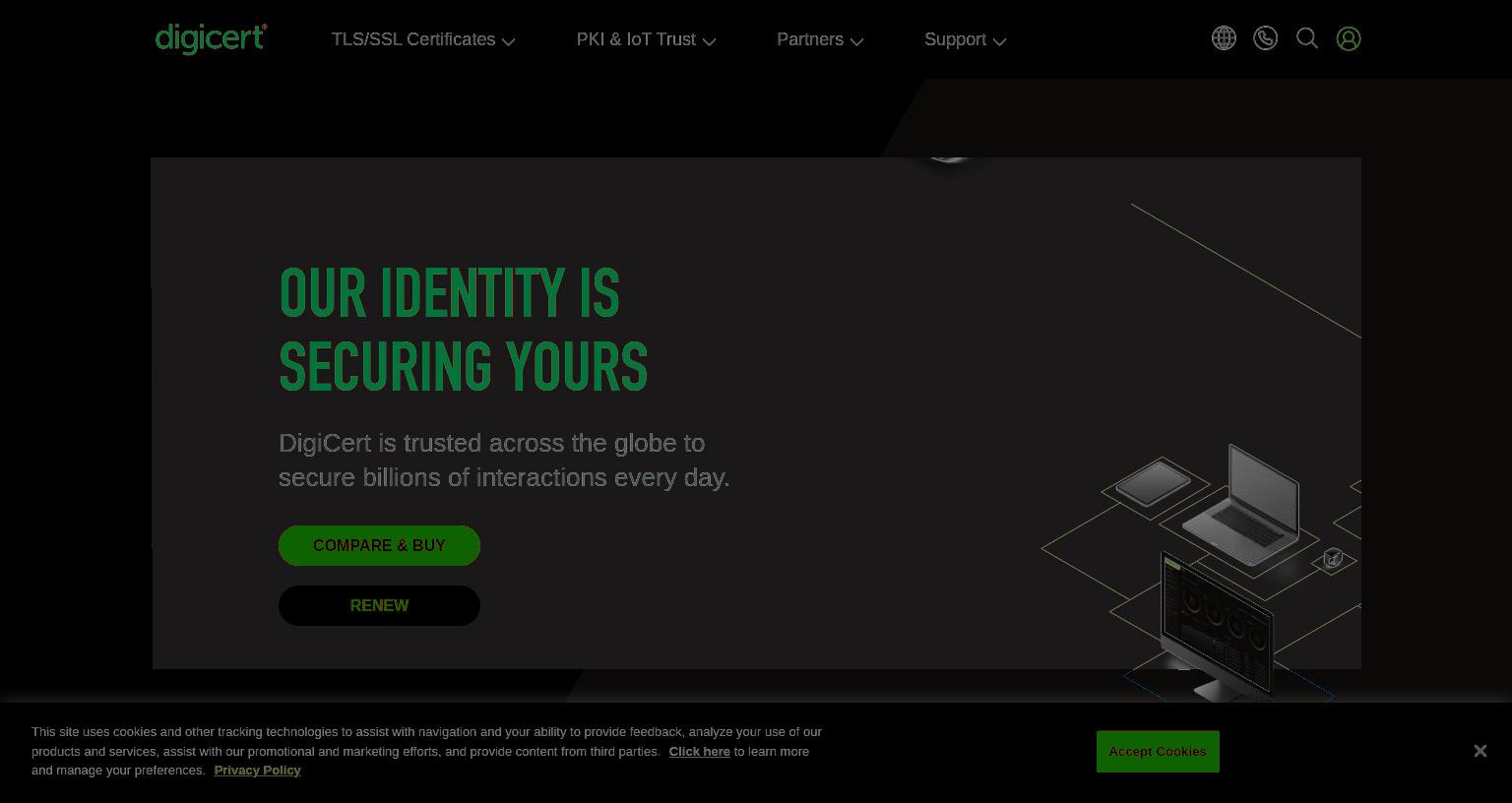Follow the Privacy Policy link

257,770
